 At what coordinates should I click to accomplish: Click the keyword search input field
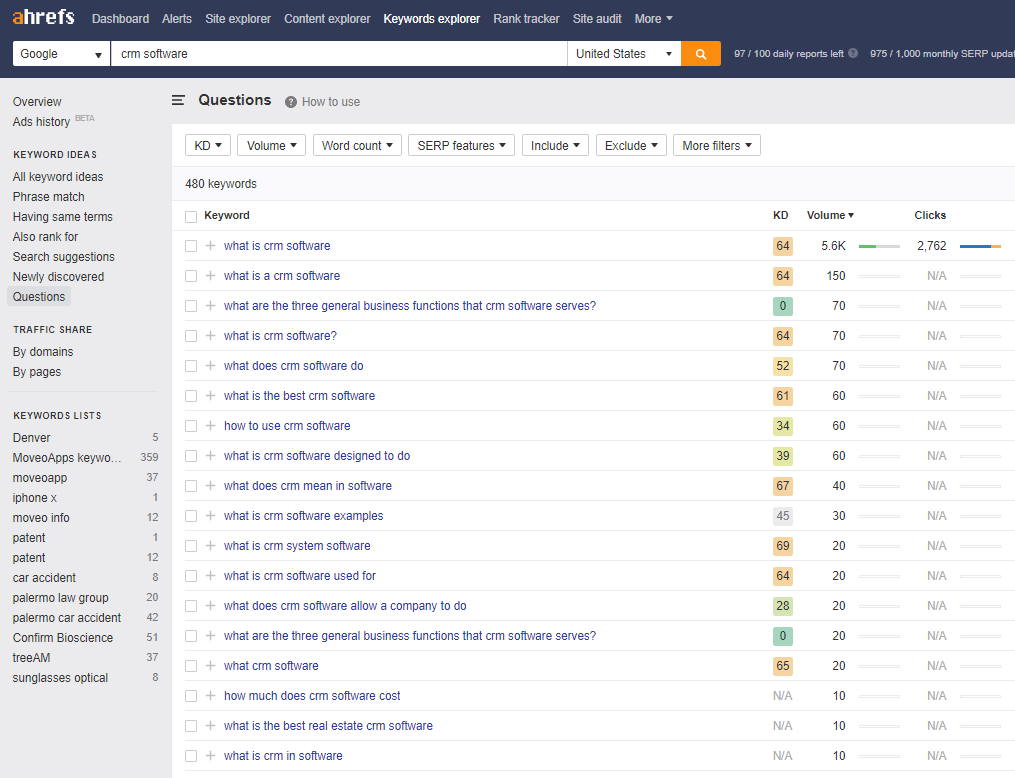339,54
